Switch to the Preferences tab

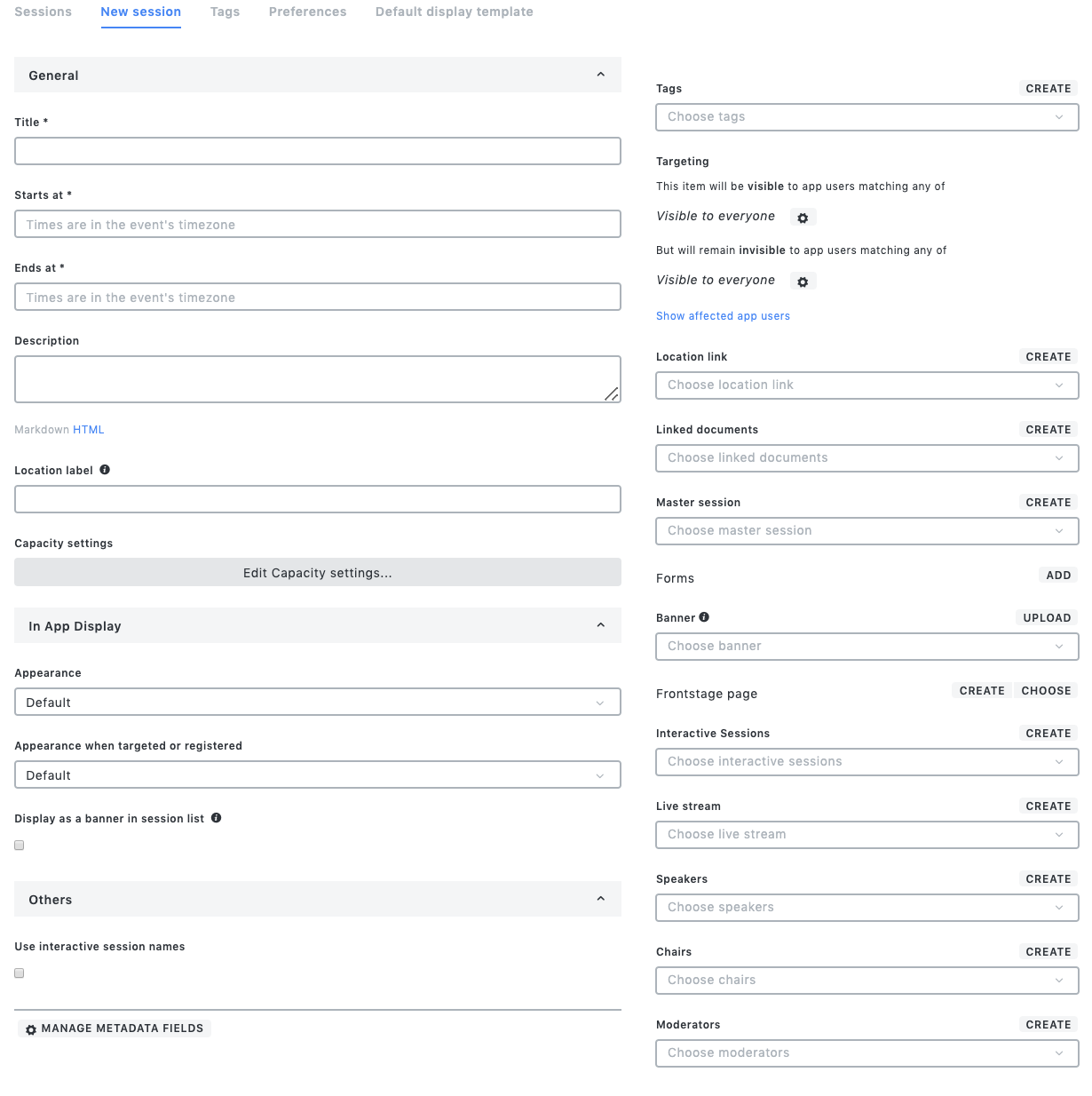click(x=307, y=12)
